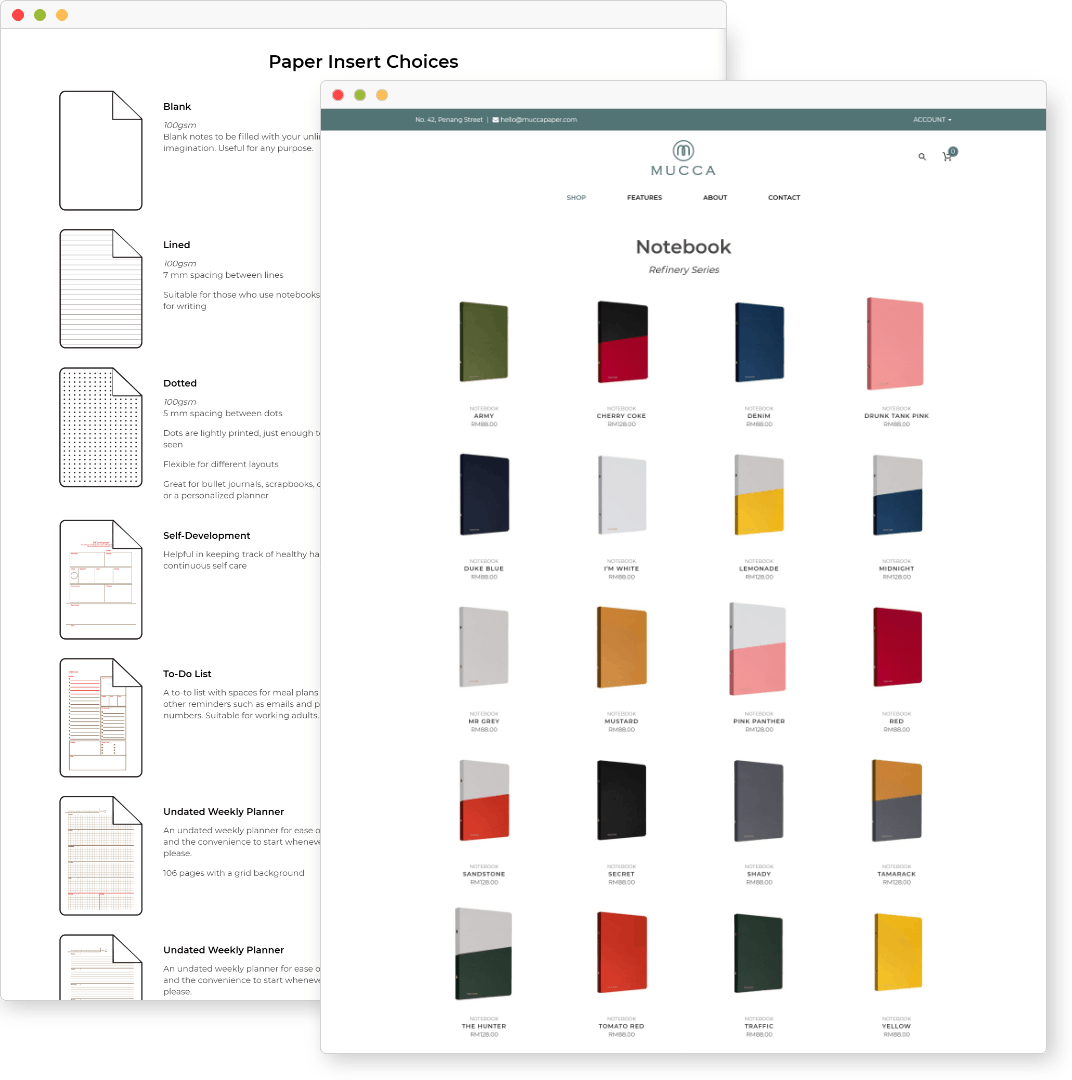The width and height of the screenshot is (1072, 1080).
Task: Click the Mucca logo
Action: pos(683,158)
